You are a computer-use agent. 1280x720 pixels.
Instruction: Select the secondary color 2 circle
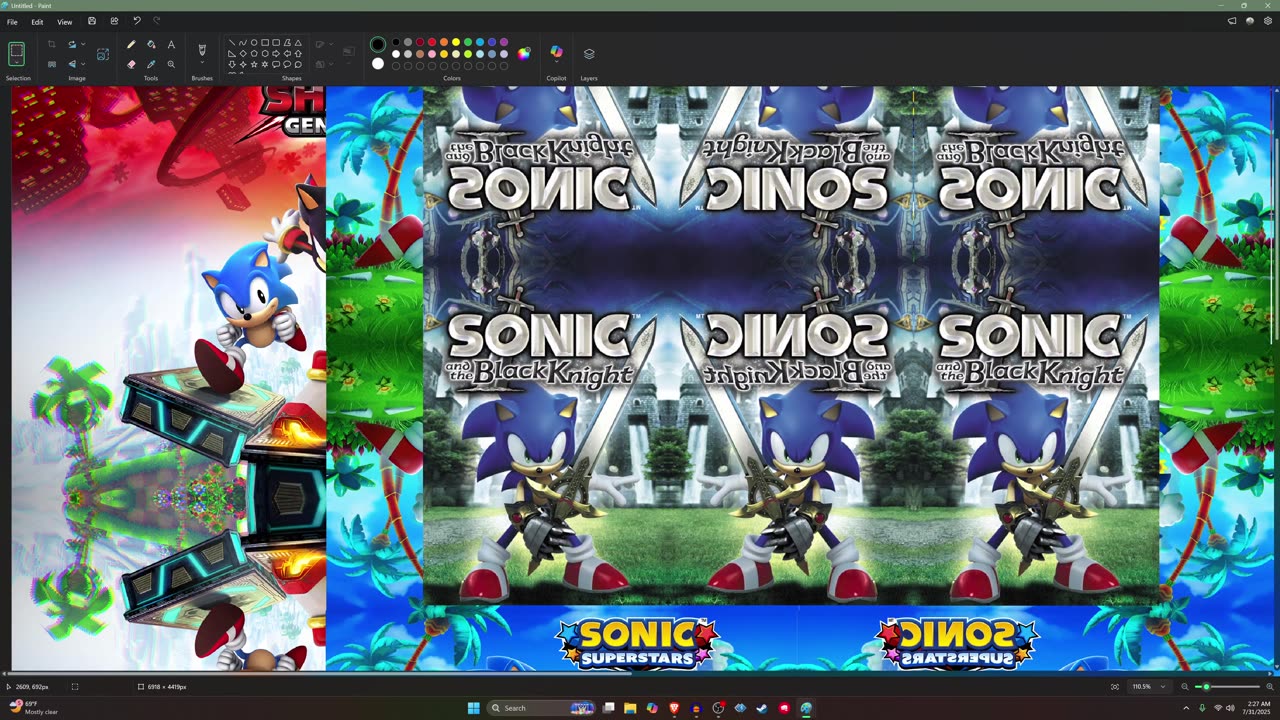tap(378, 64)
